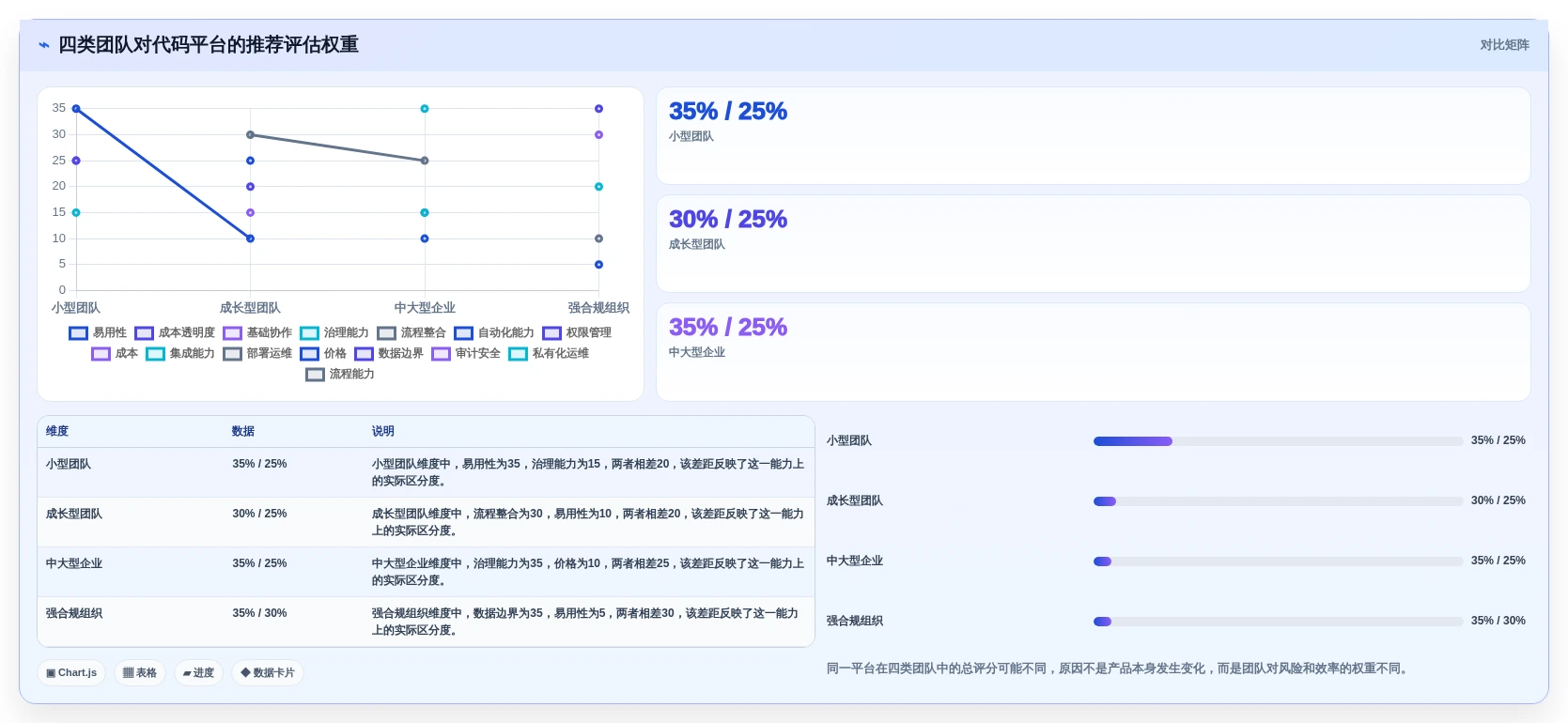
Task: Click the 数据 column header
Action: [x=243, y=431]
